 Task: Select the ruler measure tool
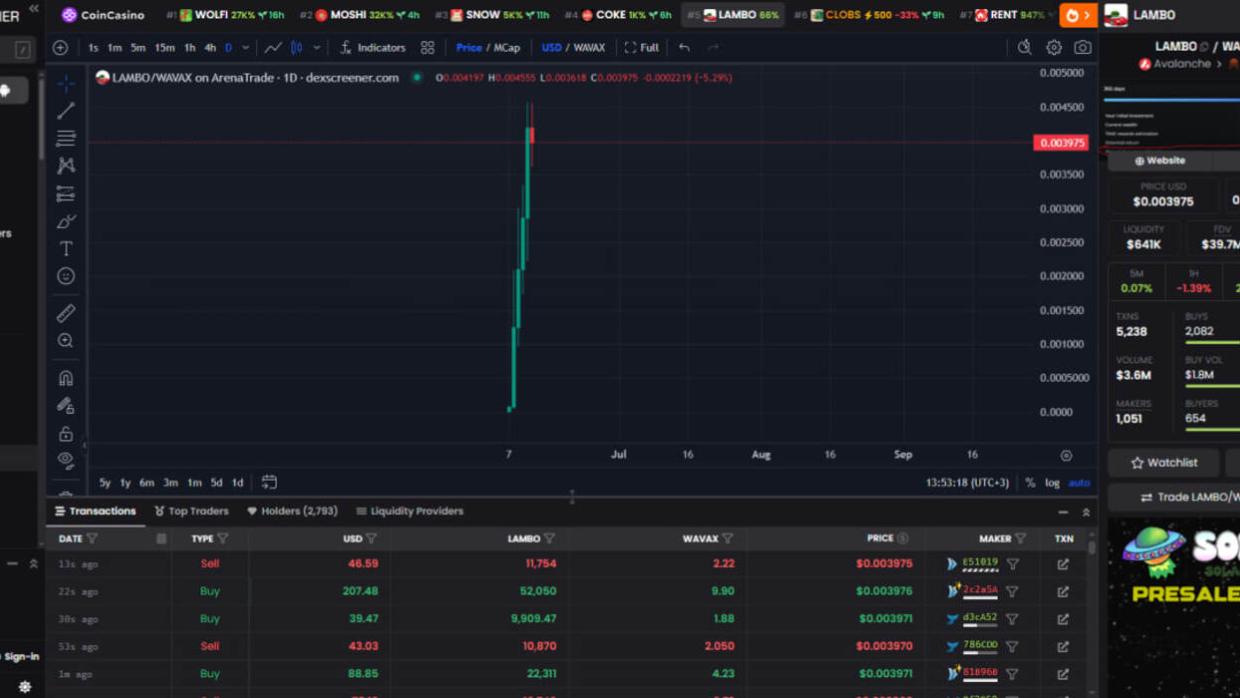coord(66,313)
